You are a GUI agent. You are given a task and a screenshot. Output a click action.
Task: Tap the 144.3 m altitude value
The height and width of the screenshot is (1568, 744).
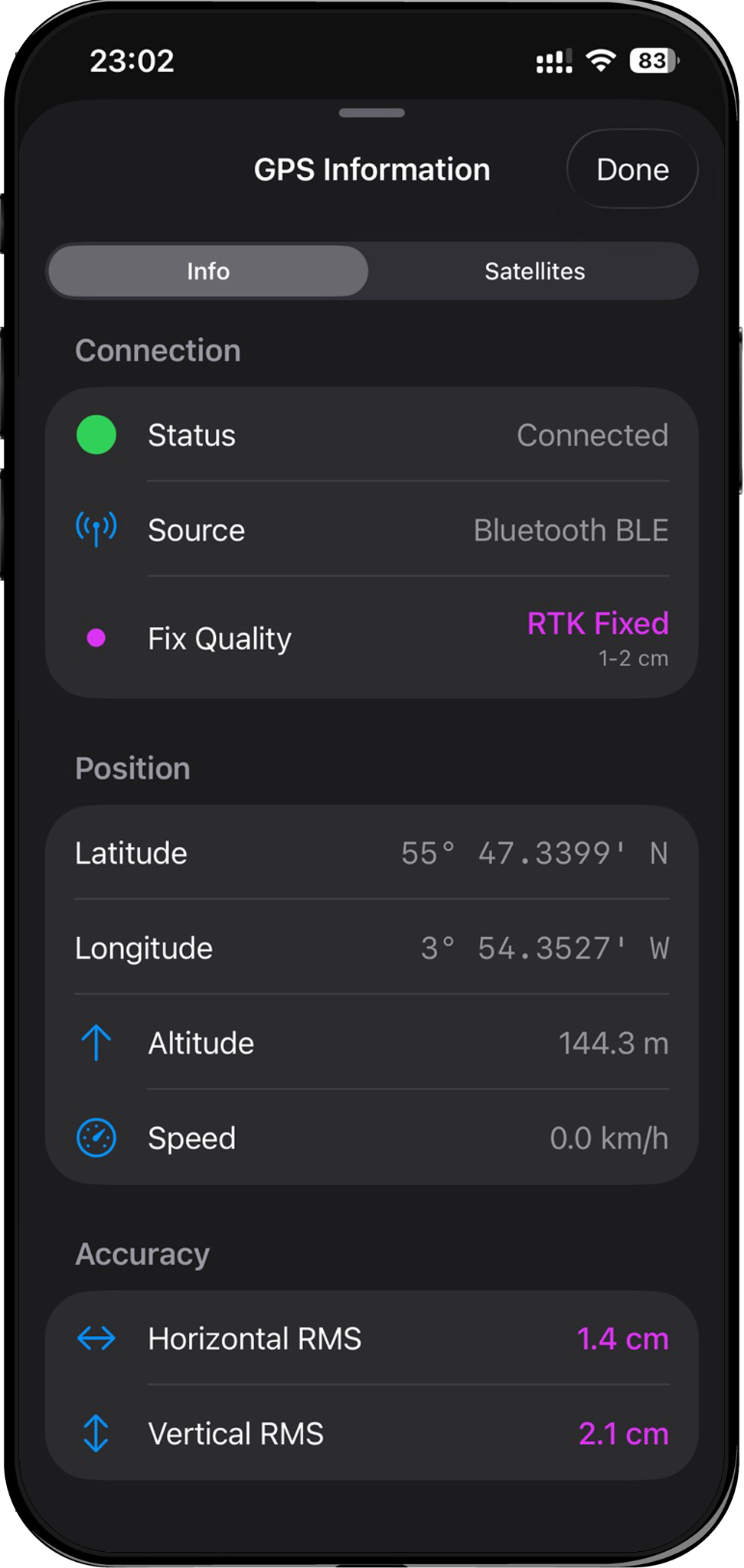[x=613, y=1043]
